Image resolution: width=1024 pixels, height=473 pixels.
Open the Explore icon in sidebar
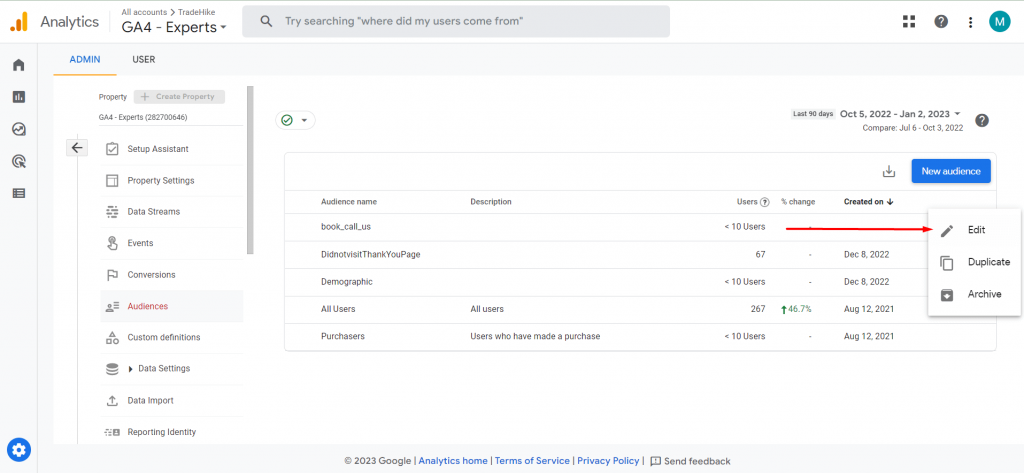click(x=19, y=129)
